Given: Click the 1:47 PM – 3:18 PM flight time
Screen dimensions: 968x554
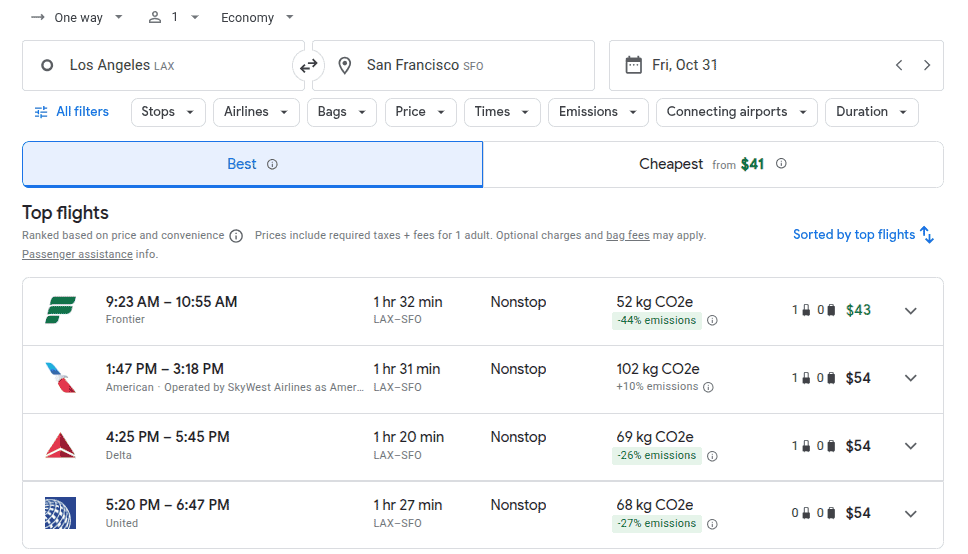Looking at the screenshot, I should pos(165,369).
